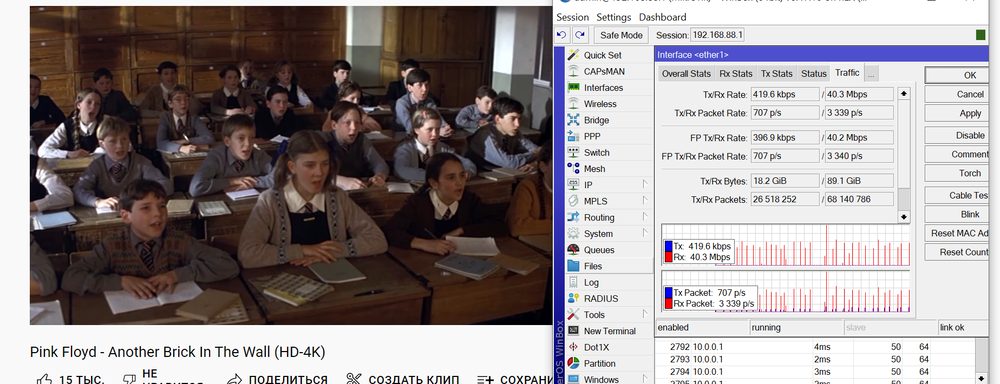Open CAPsMAN in the WinBox sidebar
The image size is (1000, 384).
[x=604, y=71]
